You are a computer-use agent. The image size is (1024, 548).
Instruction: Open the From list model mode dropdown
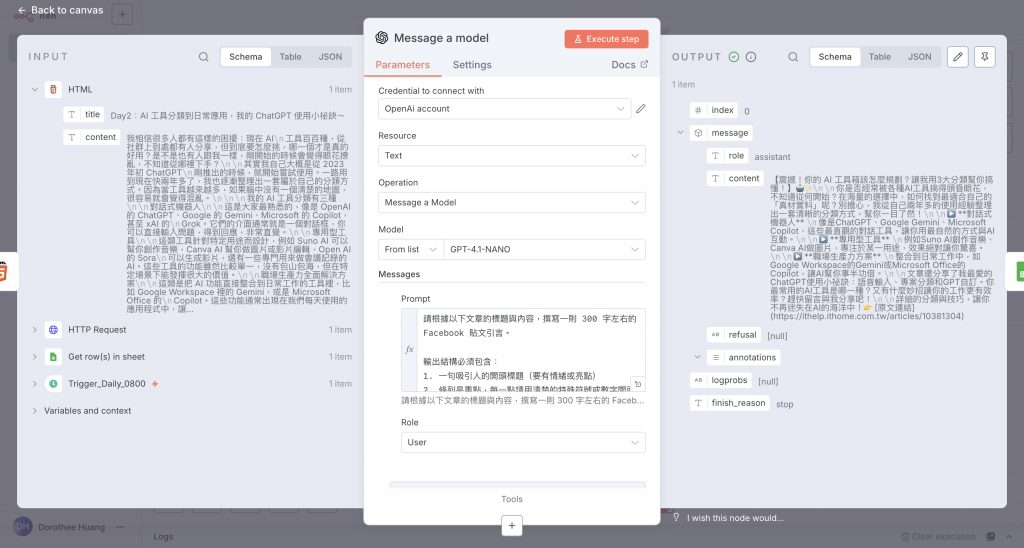pos(411,250)
